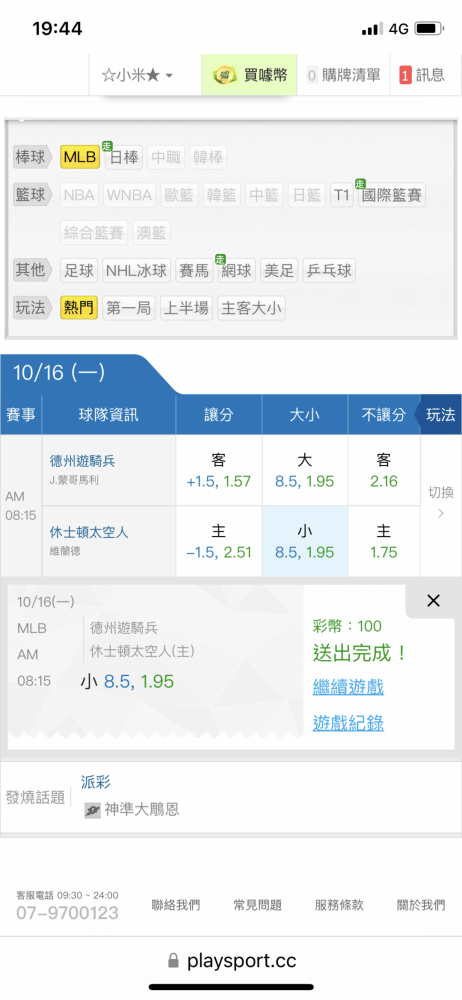
Task: Click the 繼續遊戲 link
Action: tap(348, 688)
